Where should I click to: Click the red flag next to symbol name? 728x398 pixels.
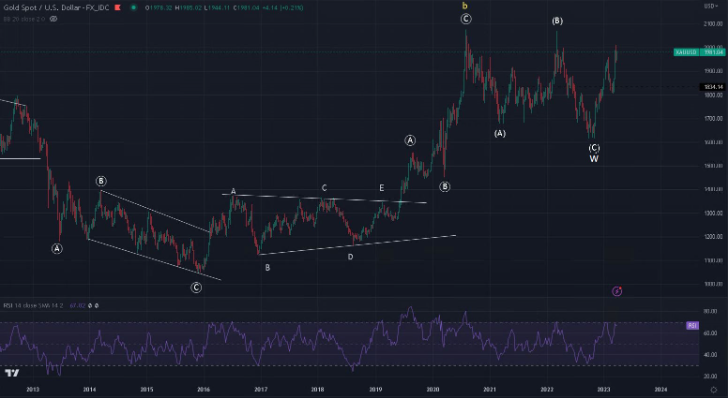pos(117,7)
